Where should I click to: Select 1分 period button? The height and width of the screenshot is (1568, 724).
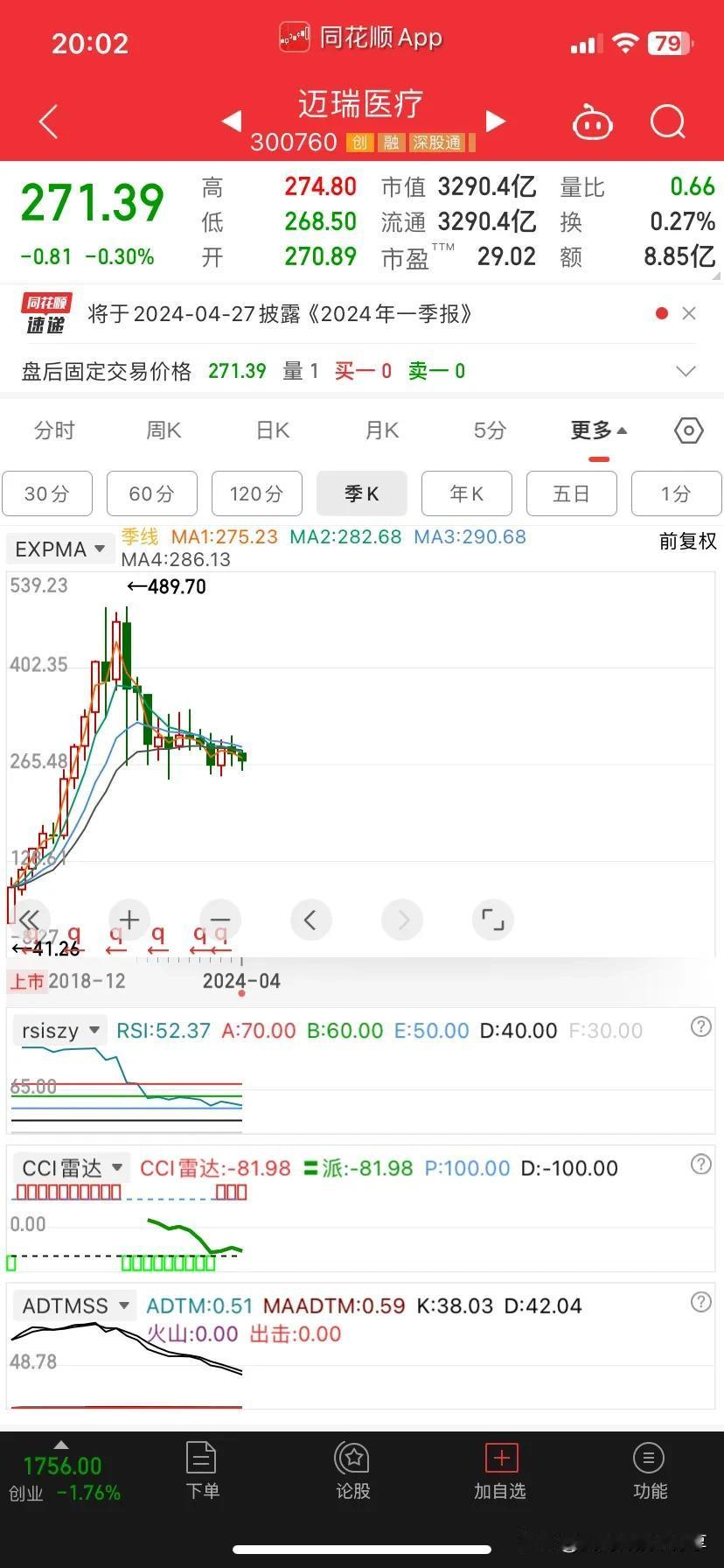677,493
